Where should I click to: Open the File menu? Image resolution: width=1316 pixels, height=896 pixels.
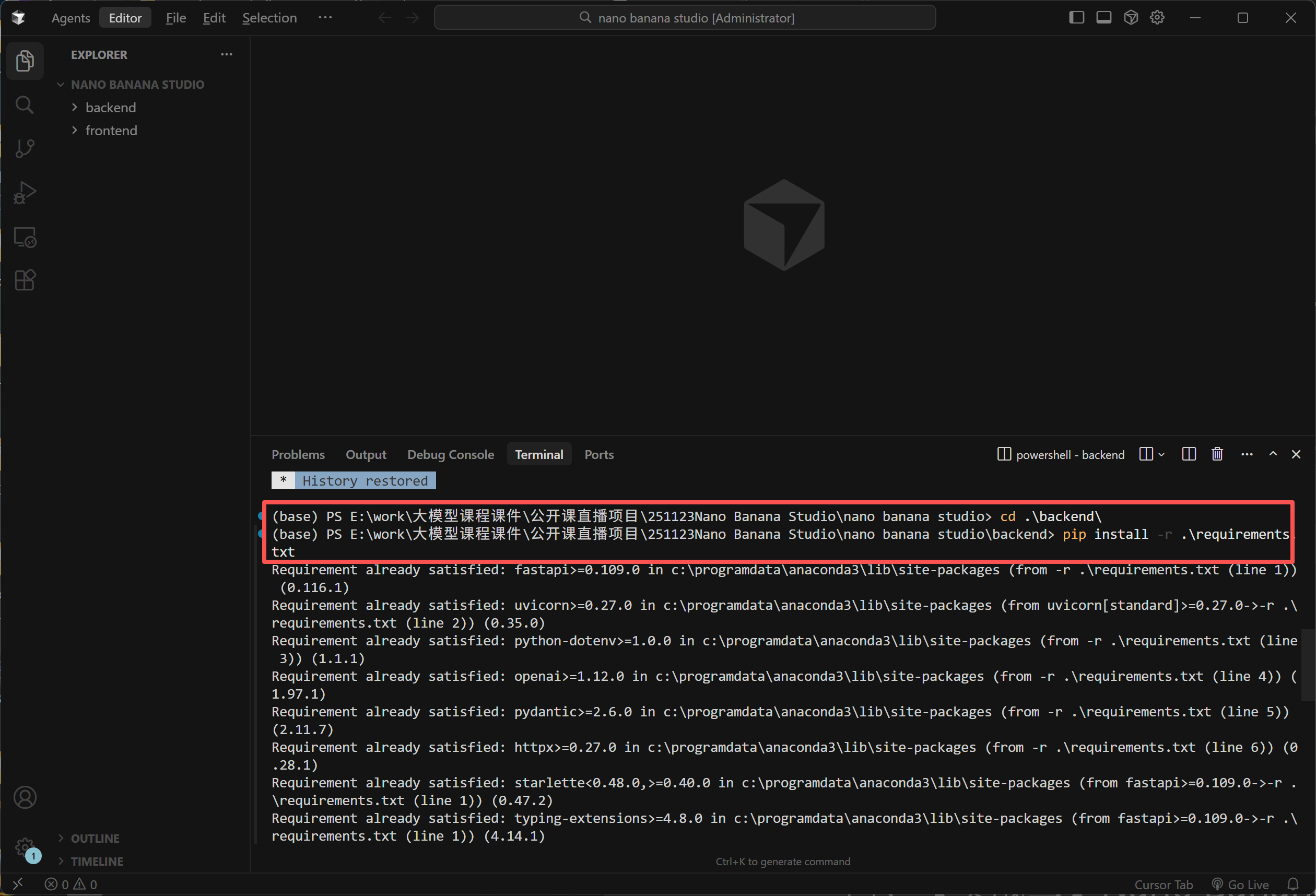click(175, 18)
